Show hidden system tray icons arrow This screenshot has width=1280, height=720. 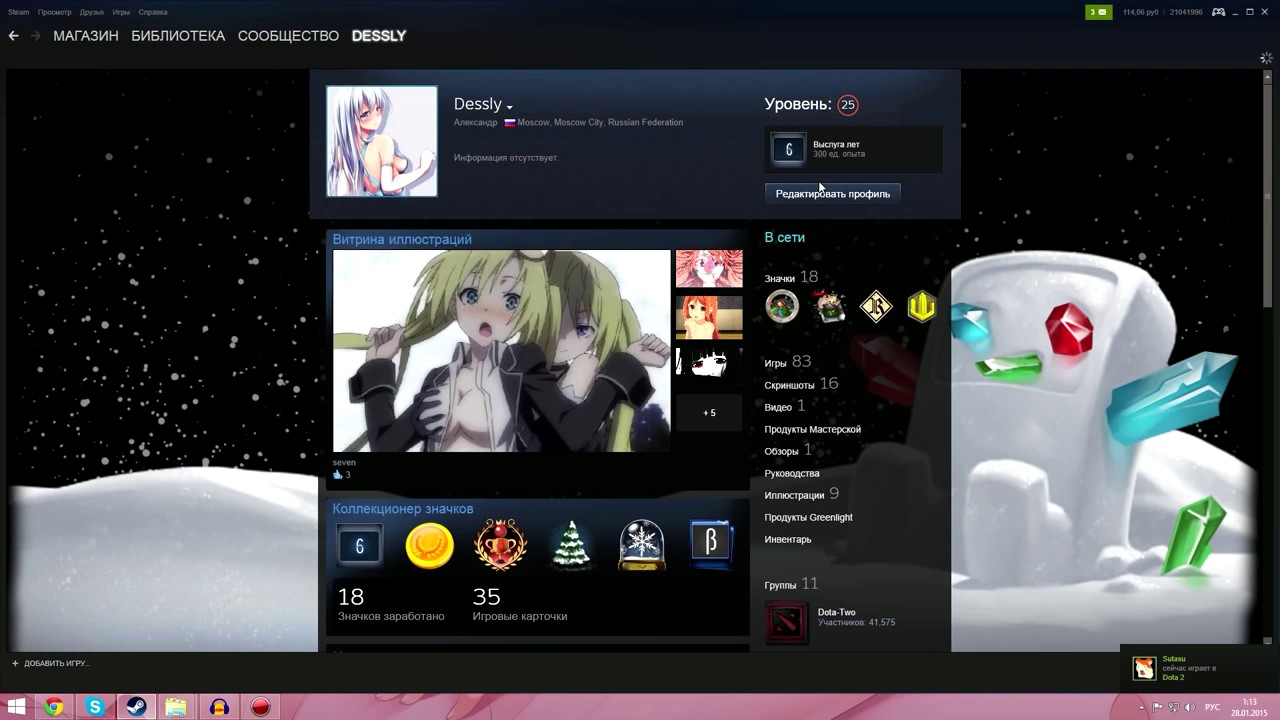pos(1141,707)
